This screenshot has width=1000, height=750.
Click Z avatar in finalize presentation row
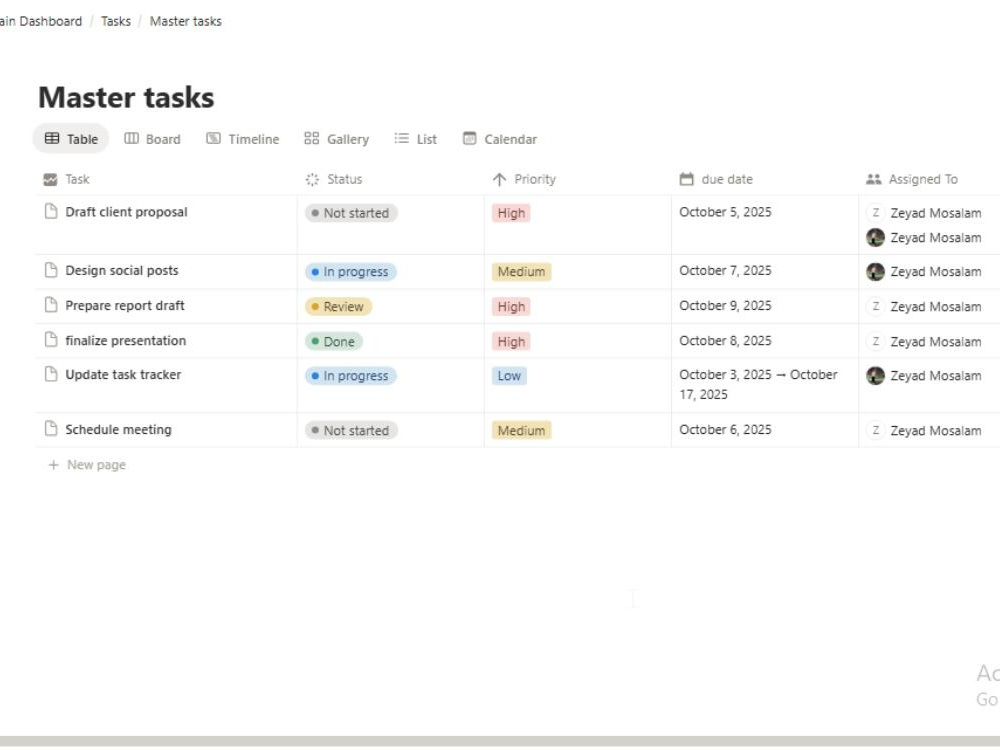click(876, 341)
